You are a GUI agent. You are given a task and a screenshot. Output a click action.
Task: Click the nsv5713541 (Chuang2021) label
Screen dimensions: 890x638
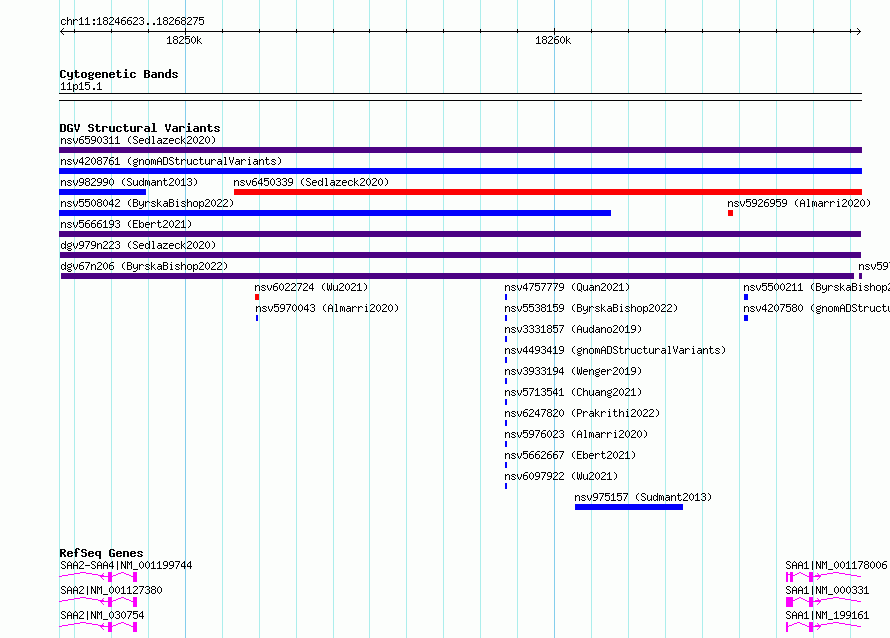(x=573, y=392)
